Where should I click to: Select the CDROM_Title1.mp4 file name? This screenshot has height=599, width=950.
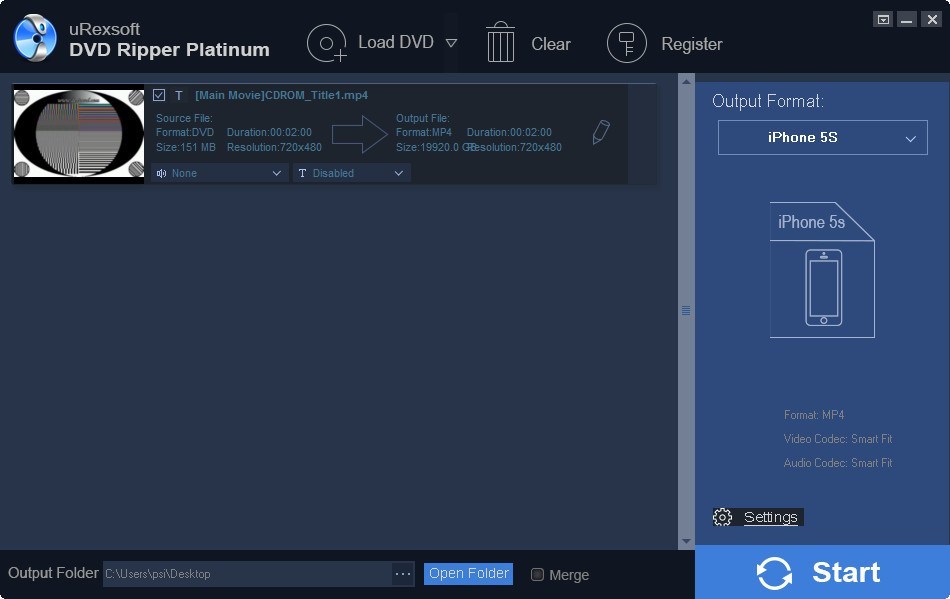click(x=281, y=95)
